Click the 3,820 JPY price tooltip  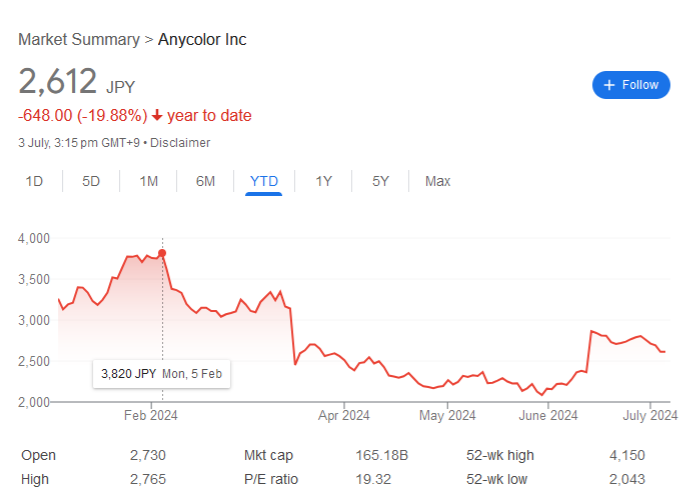tap(162, 374)
